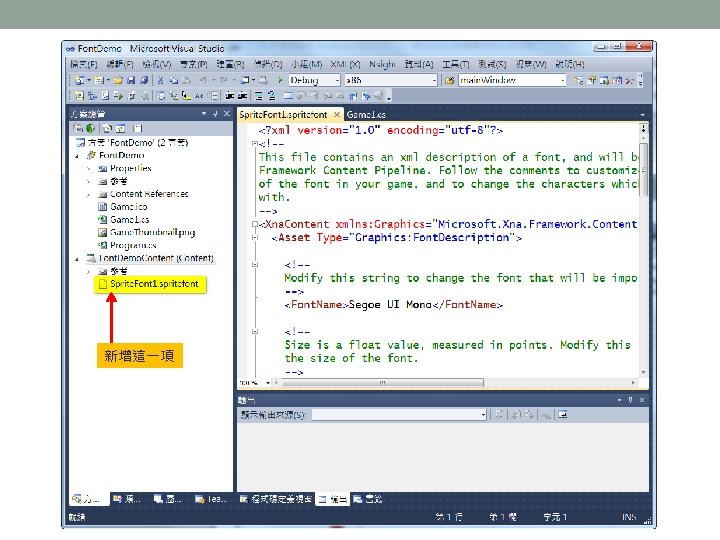Expand the Properties folder node
Image resolution: width=720 pixels, height=540 pixels.
89,169
